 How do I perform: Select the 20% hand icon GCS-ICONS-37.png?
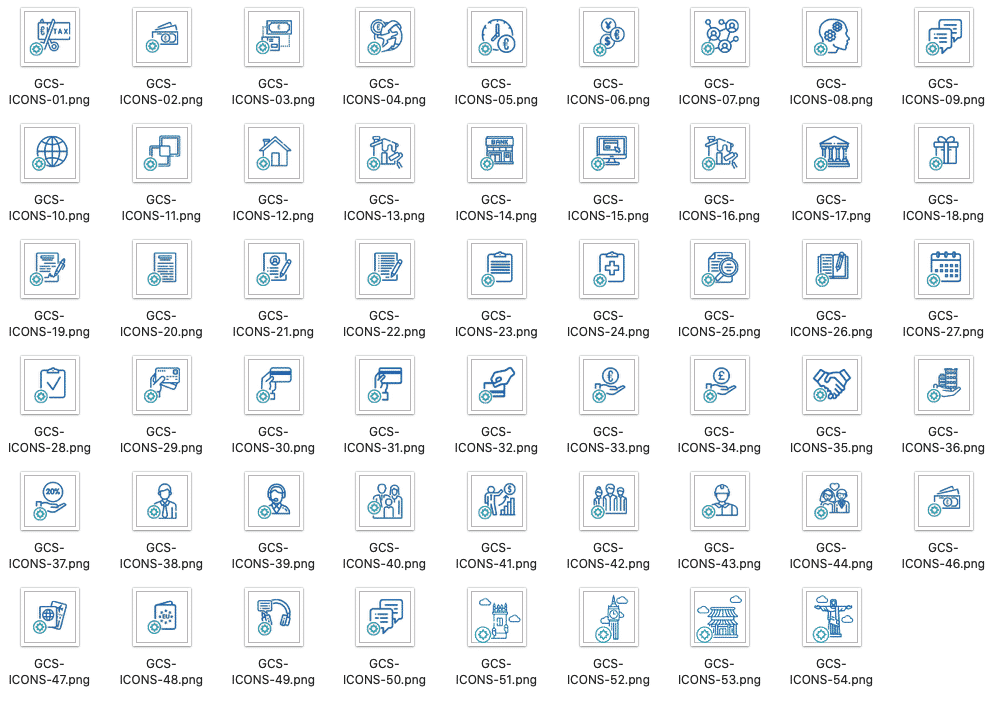[50, 501]
